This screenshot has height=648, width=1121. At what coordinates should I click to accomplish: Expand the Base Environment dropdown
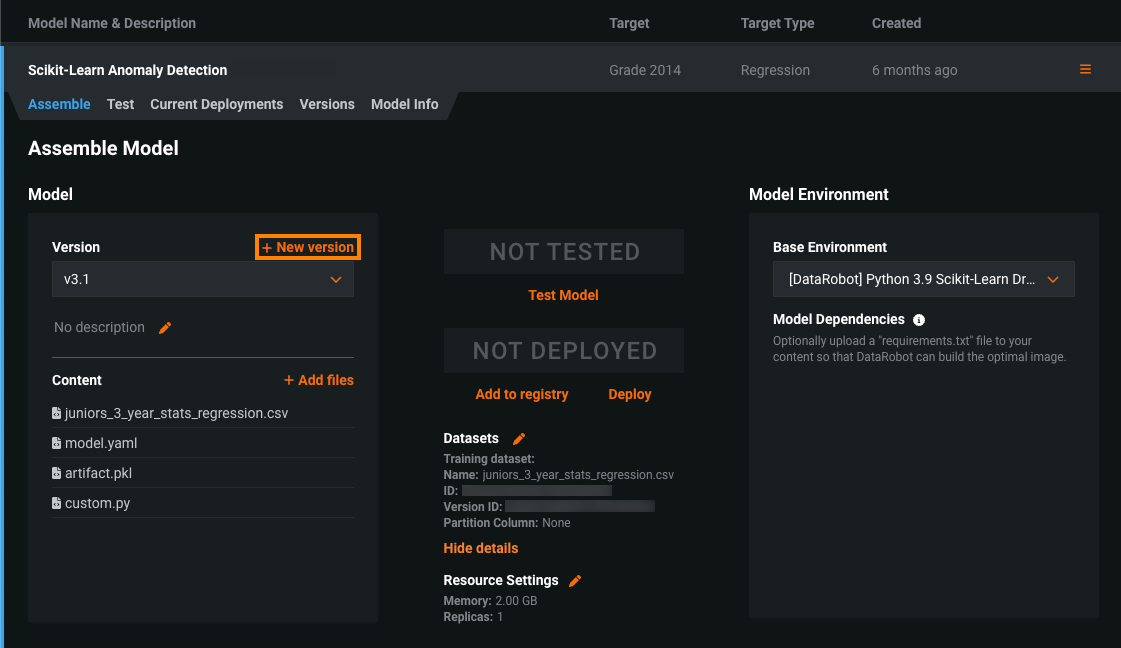(x=923, y=280)
